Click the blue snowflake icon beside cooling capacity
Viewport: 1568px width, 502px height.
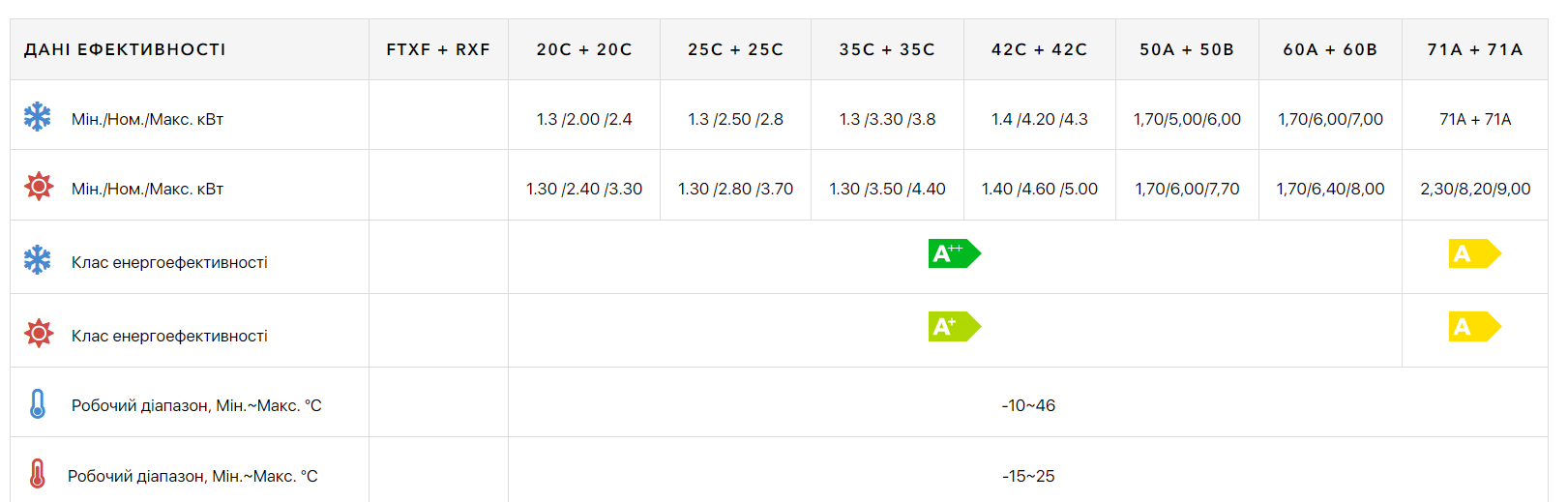coord(38,117)
